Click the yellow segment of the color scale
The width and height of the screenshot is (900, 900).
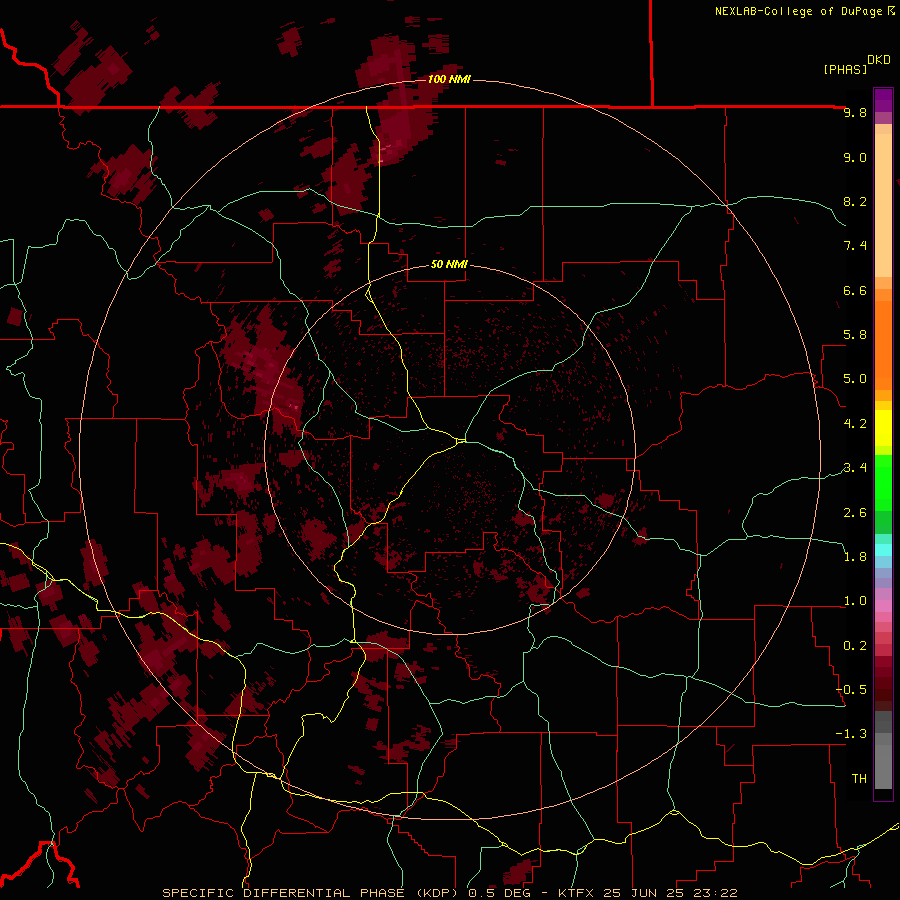[883, 428]
